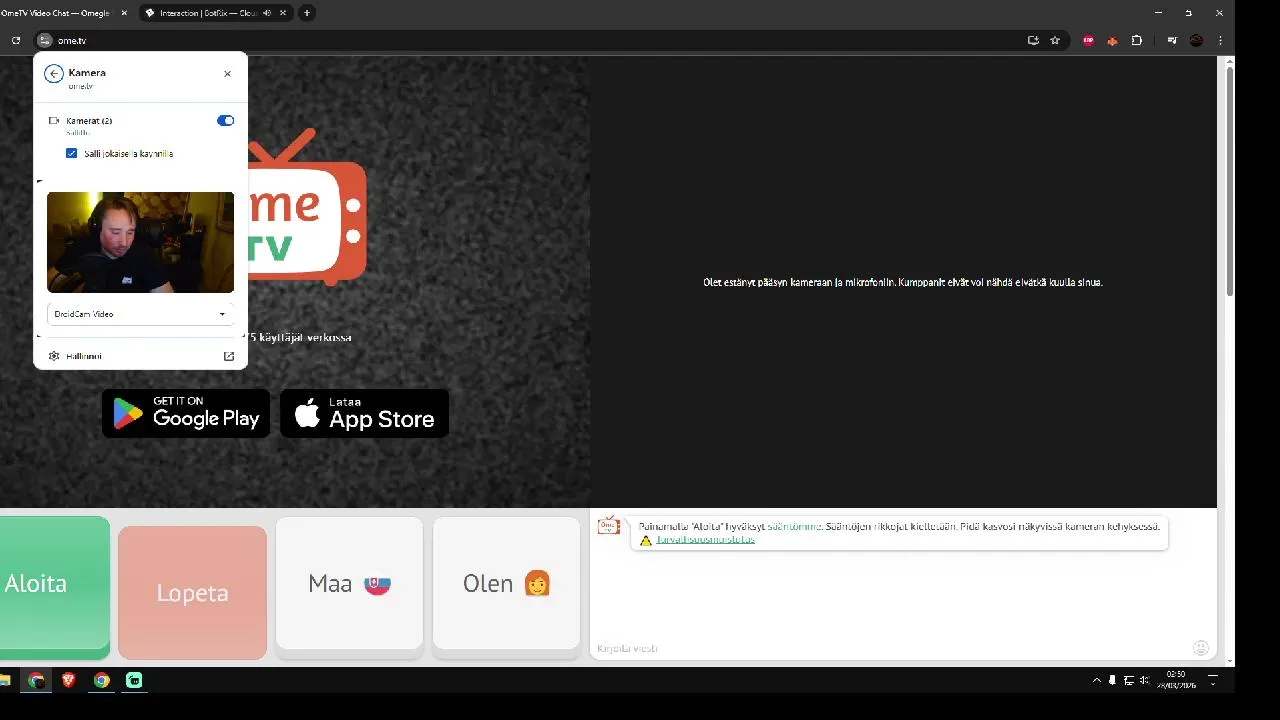Click the blocked camera and microphone message
Screen dimensions: 1280x720
coord(903,283)
